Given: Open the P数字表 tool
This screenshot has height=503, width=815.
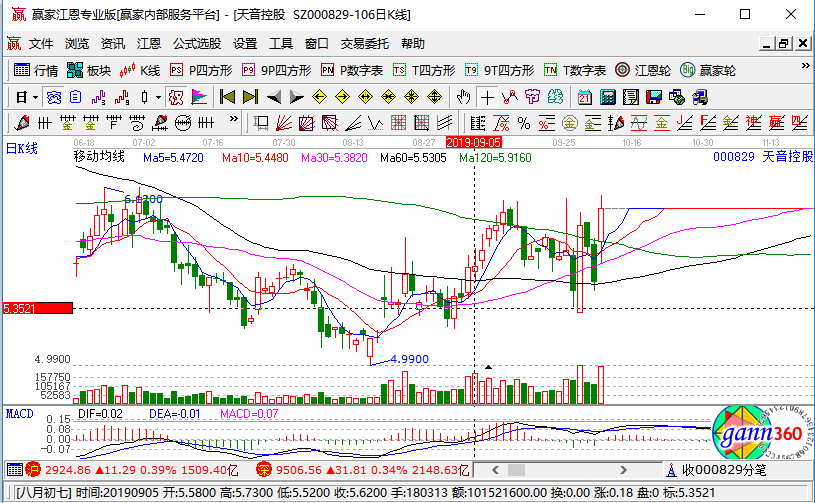Looking at the screenshot, I should coord(352,70).
